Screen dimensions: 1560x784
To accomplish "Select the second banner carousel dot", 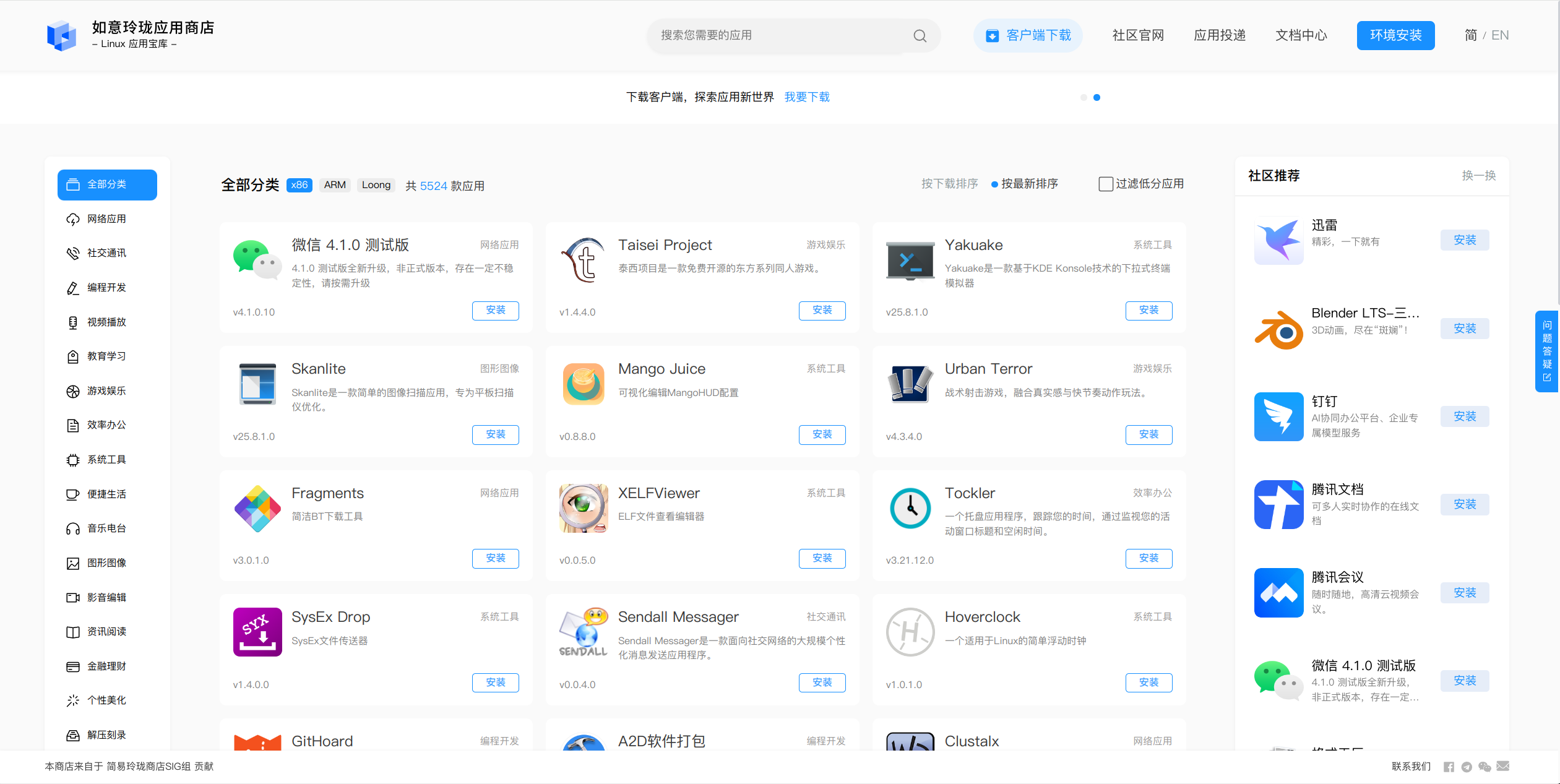I will point(1097,97).
